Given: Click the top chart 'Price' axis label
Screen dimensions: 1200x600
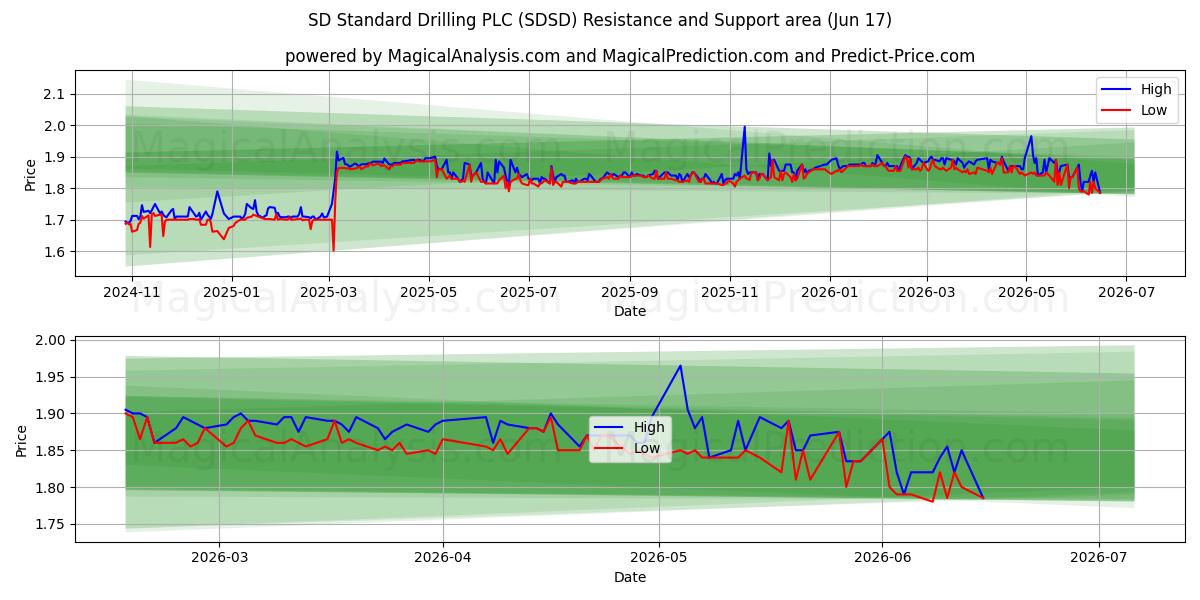Looking at the screenshot, I should [31, 174].
